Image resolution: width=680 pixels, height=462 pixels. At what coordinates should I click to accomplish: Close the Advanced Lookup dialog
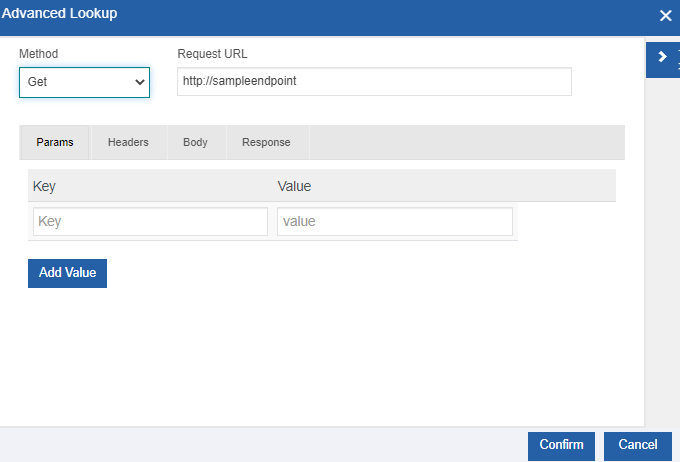[665, 16]
